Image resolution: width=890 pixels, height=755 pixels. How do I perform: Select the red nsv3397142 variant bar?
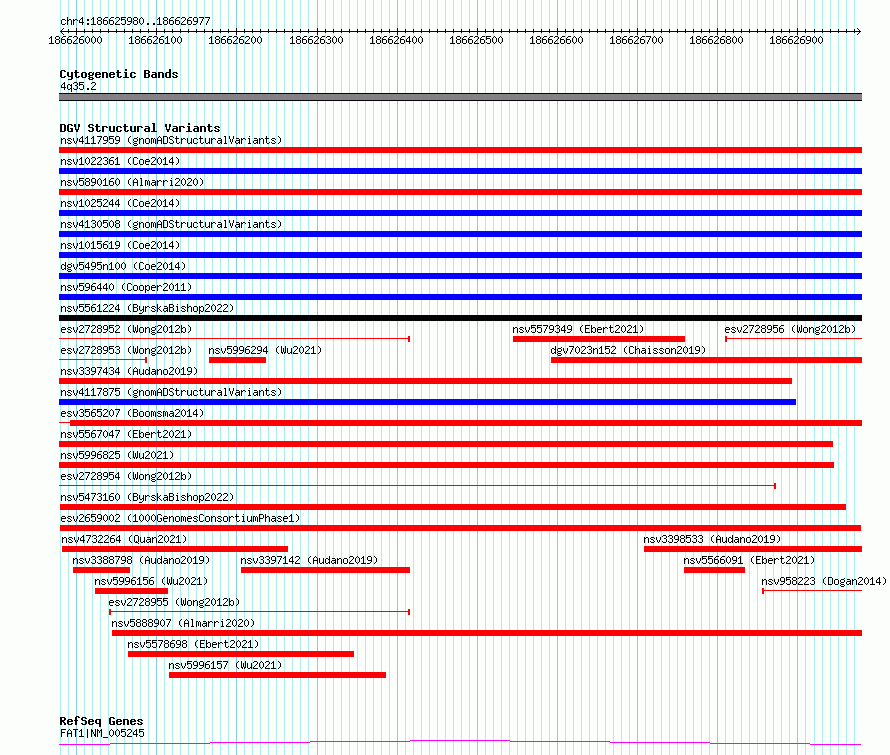click(325, 570)
